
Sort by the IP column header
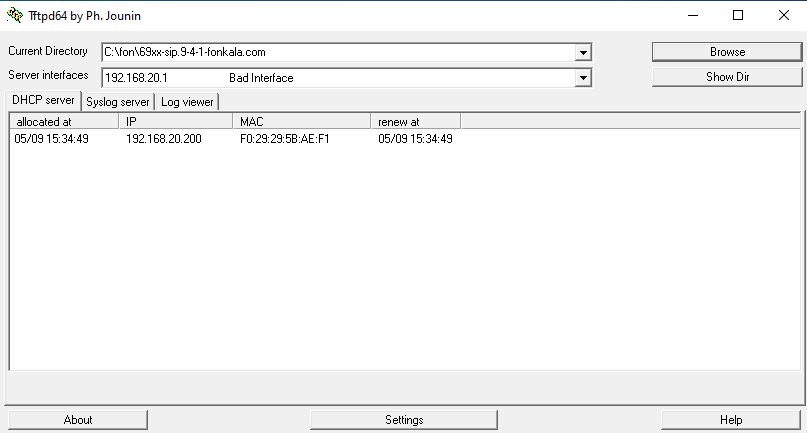coord(176,122)
